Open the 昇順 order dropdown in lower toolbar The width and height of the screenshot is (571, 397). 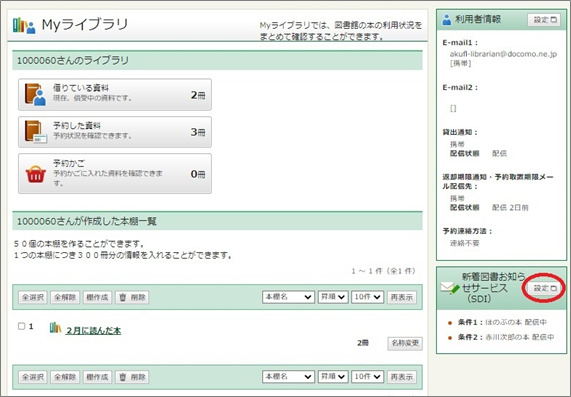[x=333, y=377]
